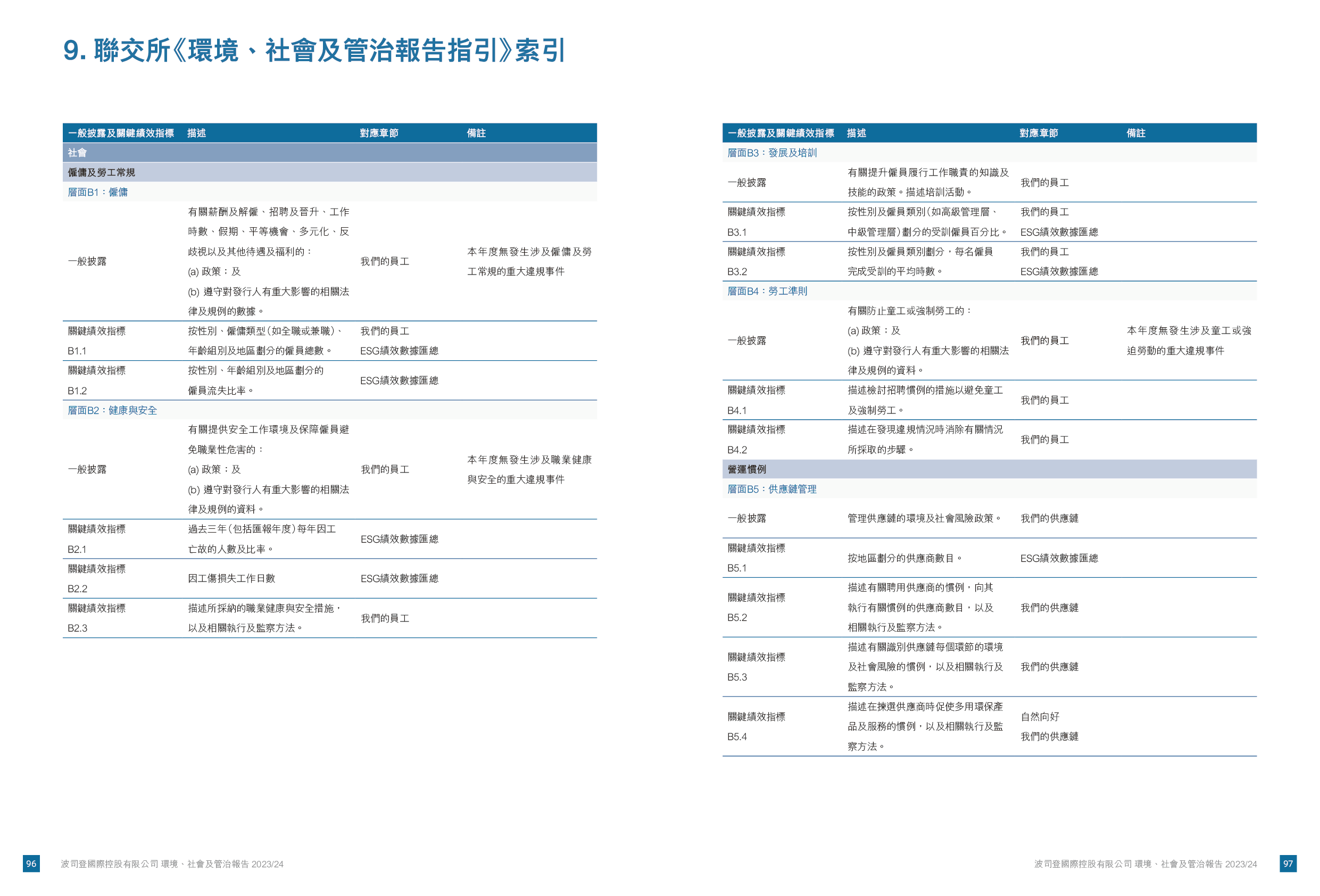
Task: Select the 層面B2：健康與安全 section heading
Action: click(112, 410)
